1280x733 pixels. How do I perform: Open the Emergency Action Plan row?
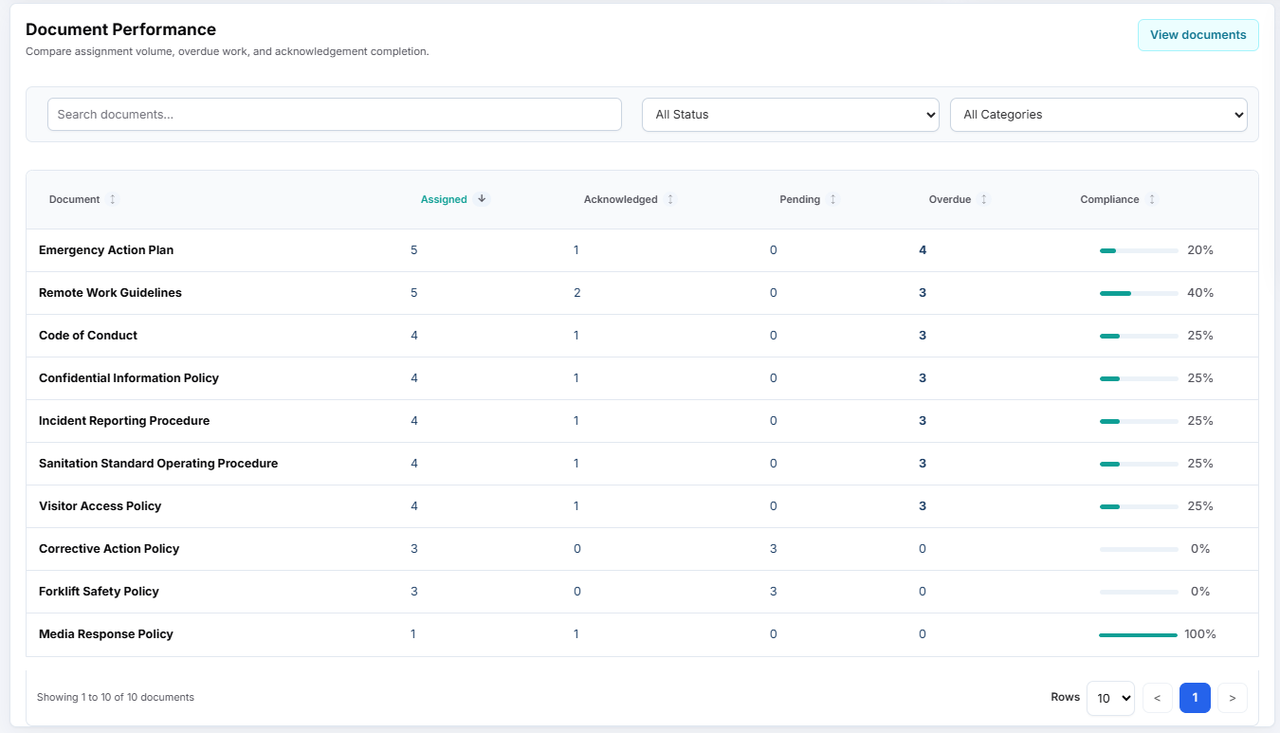(642, 250)
